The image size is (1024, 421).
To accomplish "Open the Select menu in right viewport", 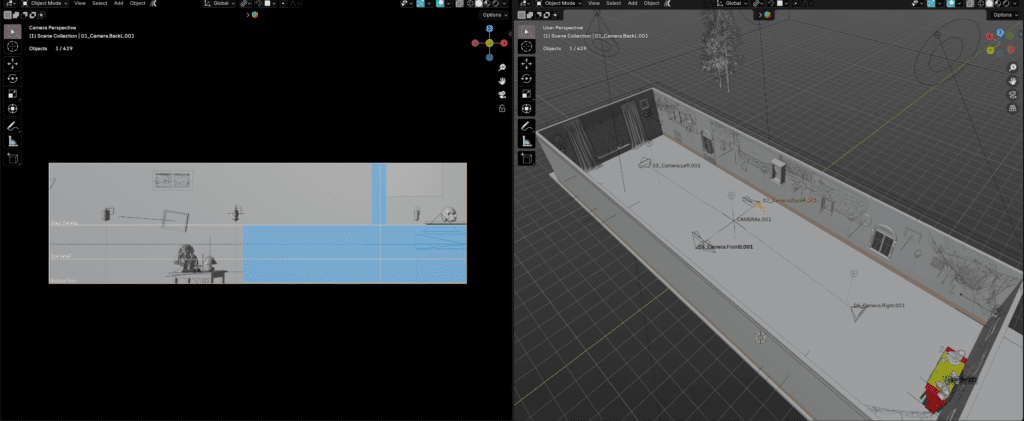I will click(x=611, y=4).
